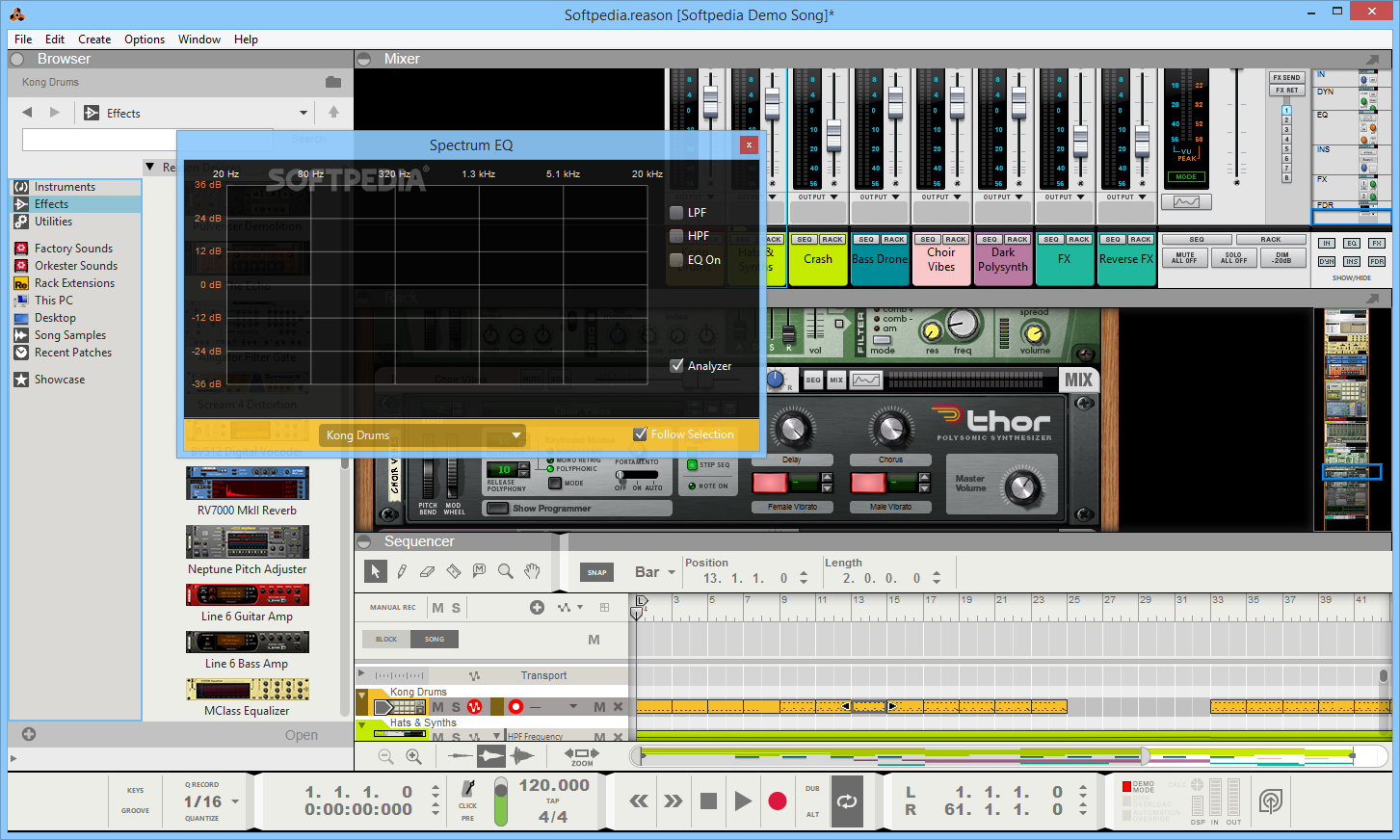This screenshot has height=840, width=1400.
Task: Click the tempo click level slider
Action: click(501, 801)
